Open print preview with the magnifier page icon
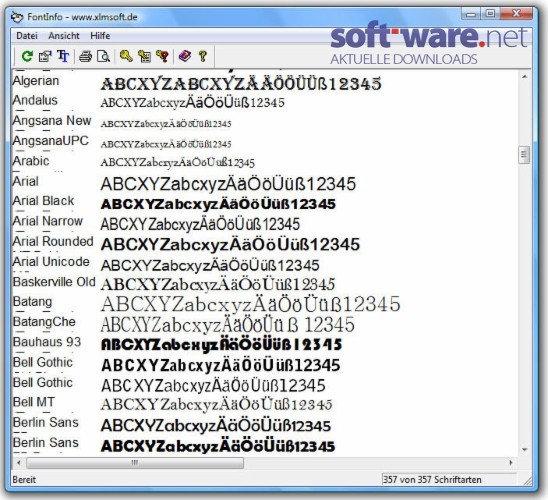This screenshot has height=500, width=548. point(103,56)
